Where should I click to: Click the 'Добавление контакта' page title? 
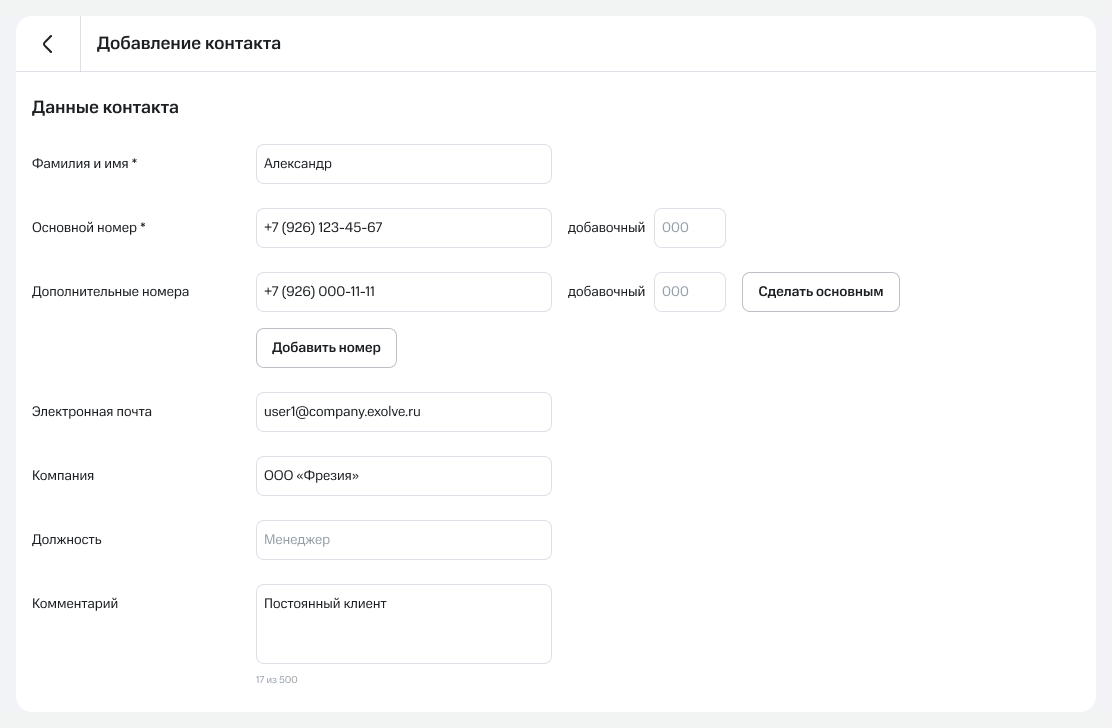coord(188,44)
